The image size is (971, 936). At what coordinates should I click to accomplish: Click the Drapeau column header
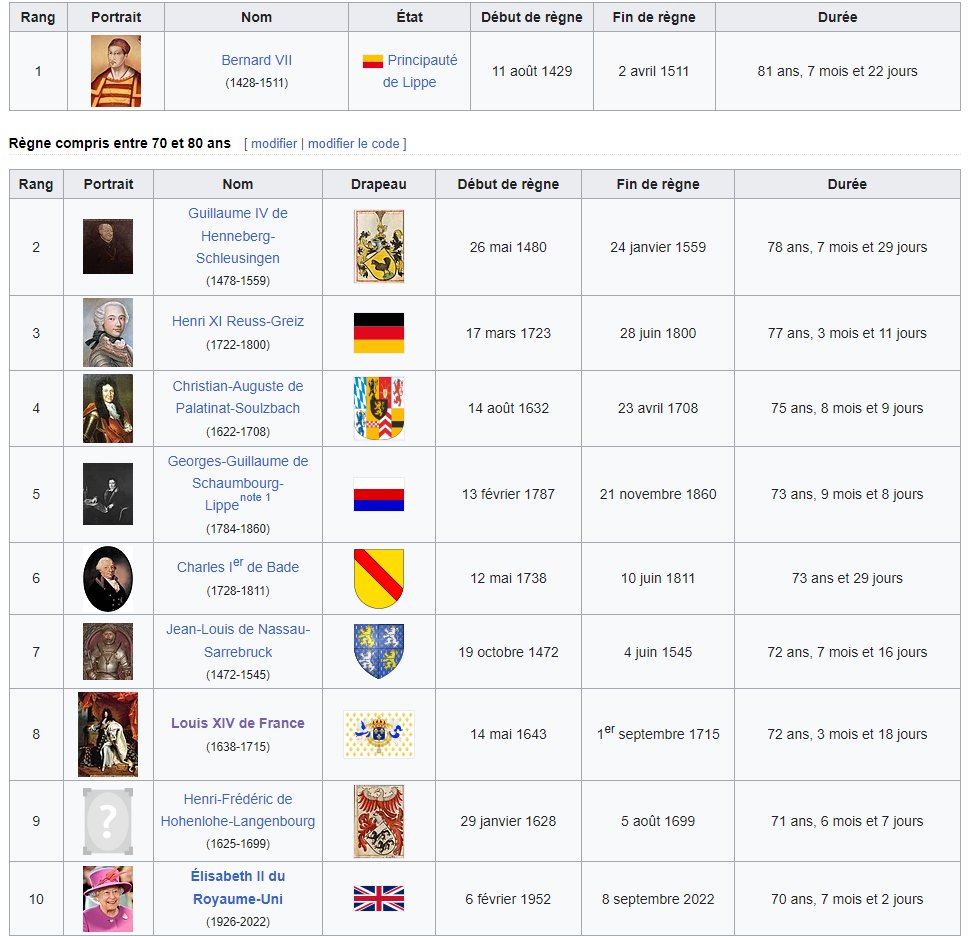pyautogui.click(x=379, y=184)
